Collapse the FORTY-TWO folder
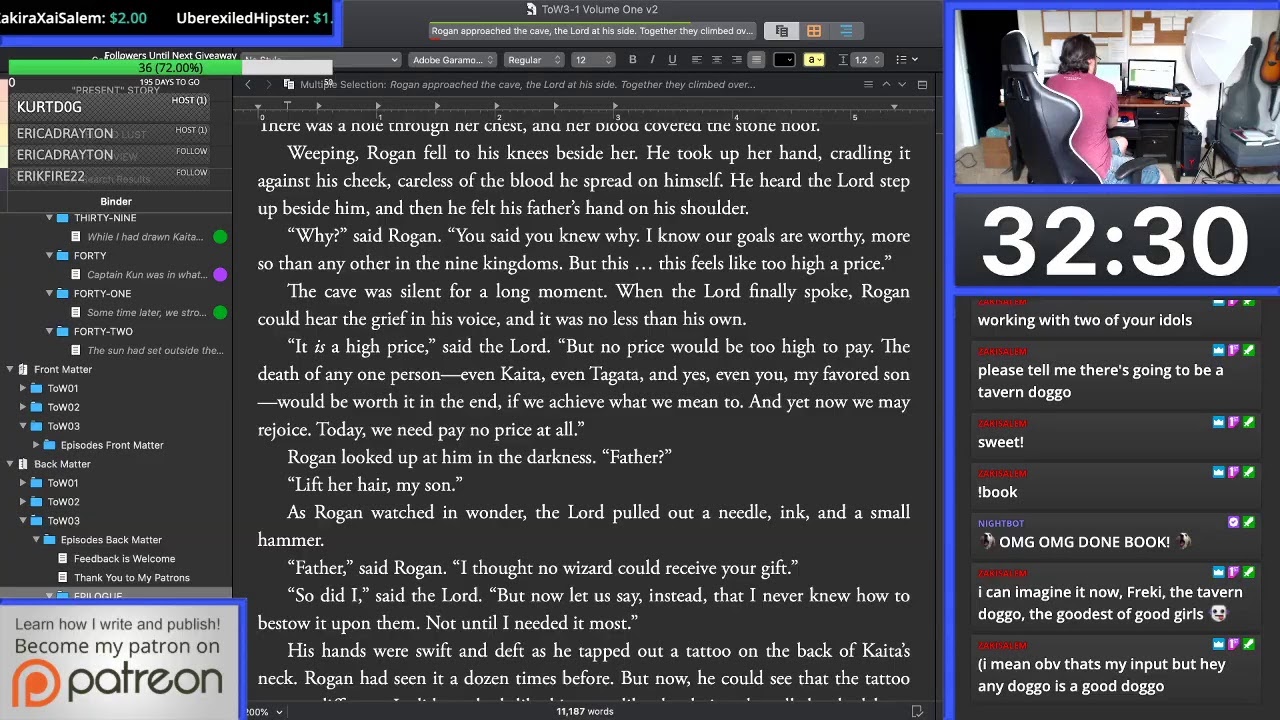 point(49,332)
